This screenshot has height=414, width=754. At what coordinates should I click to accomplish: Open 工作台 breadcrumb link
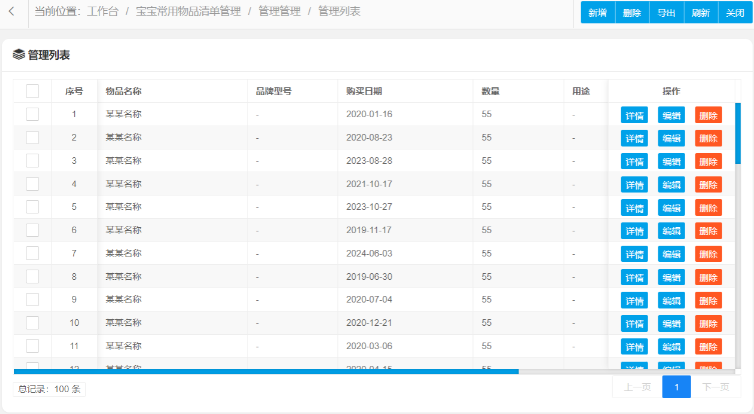pyautogui.click(x=103, y=12)
